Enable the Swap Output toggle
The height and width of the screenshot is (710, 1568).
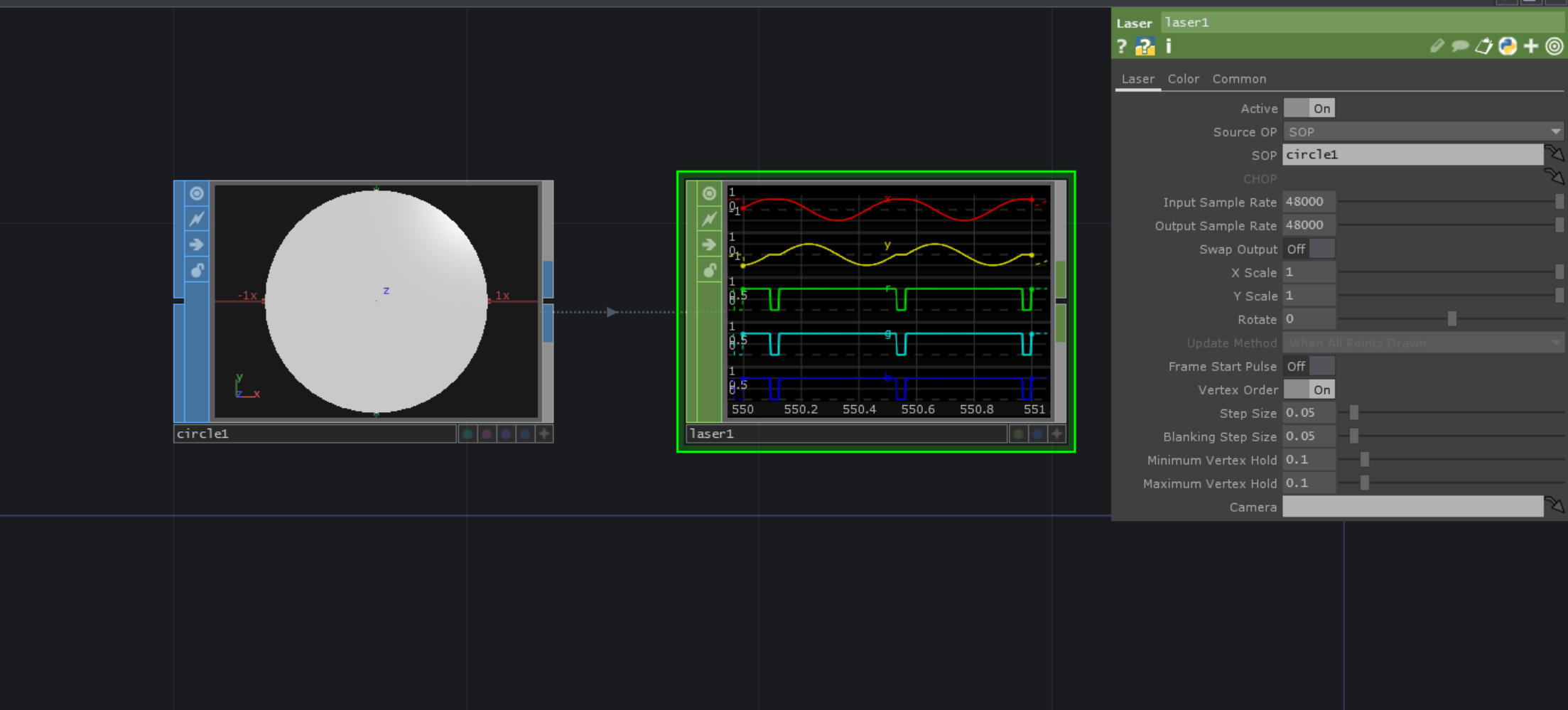click(1309, 249)
